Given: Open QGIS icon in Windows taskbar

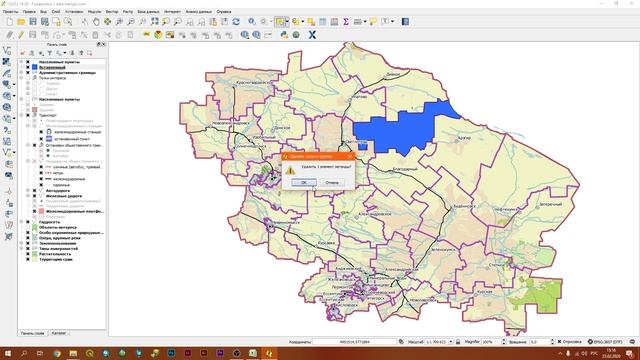Looking at the screenshot, I should [x=269, y=353].
